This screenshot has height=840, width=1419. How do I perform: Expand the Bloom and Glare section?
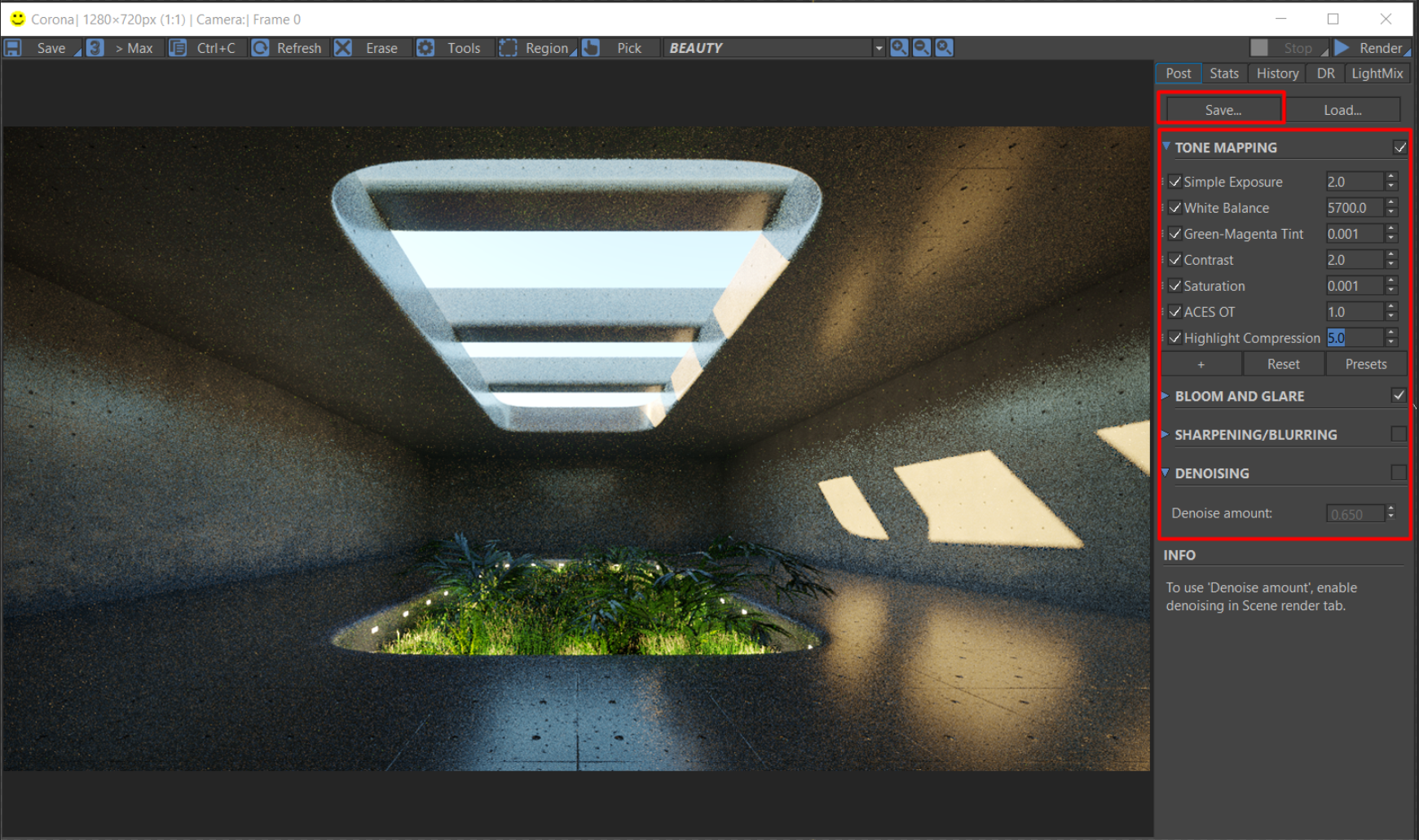coord(1166,395)
